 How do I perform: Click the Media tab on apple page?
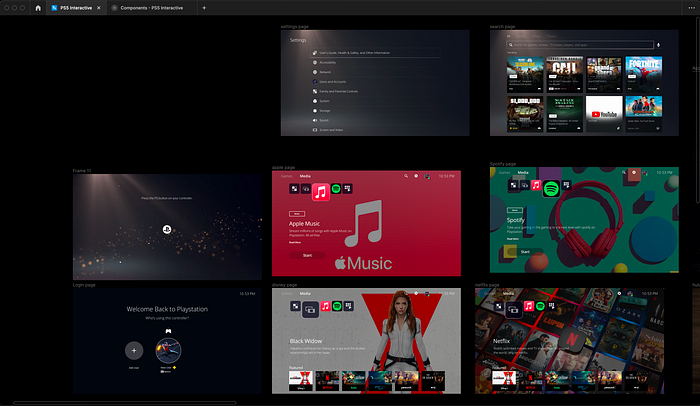click(305, 176)
